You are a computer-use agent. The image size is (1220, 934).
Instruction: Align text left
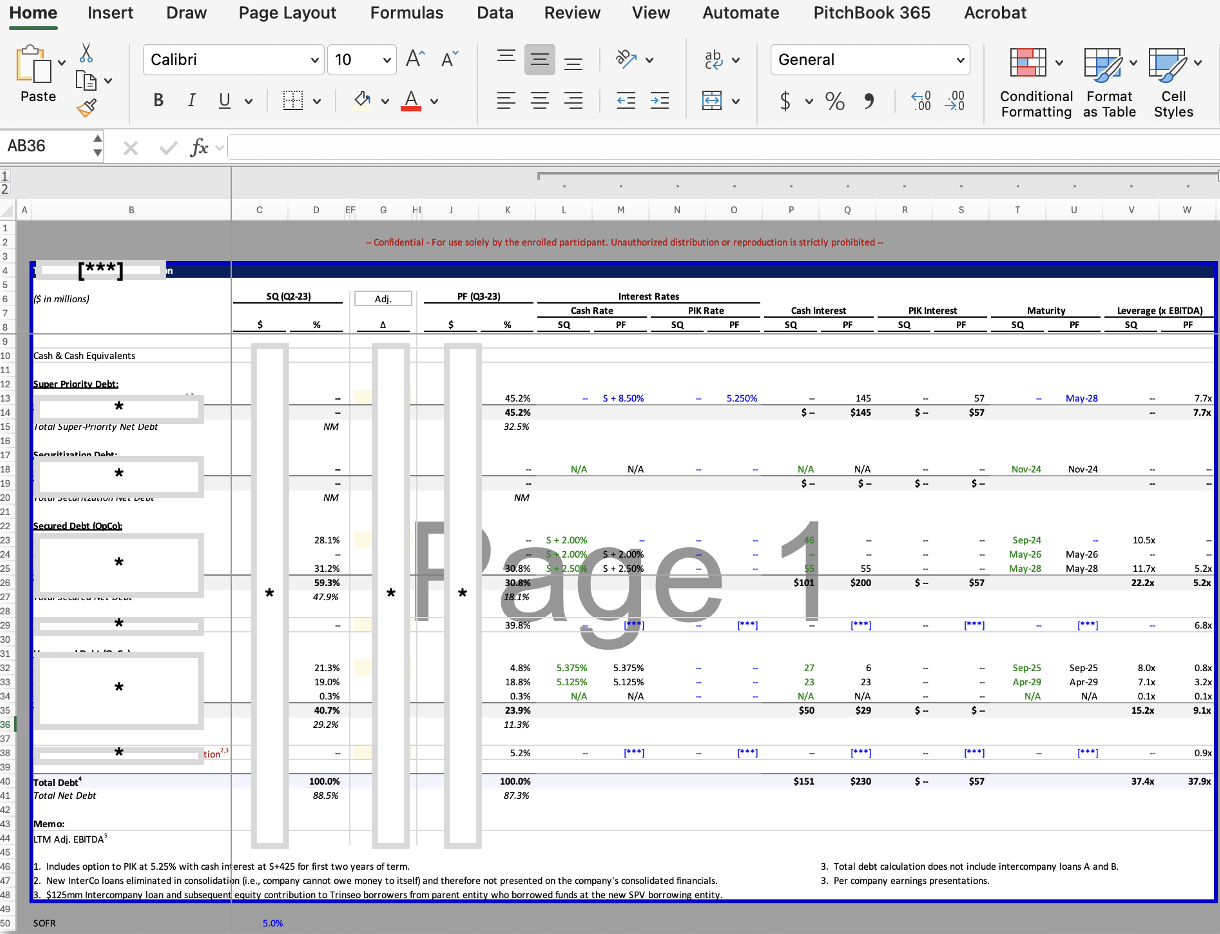click(x=507, y=100)
